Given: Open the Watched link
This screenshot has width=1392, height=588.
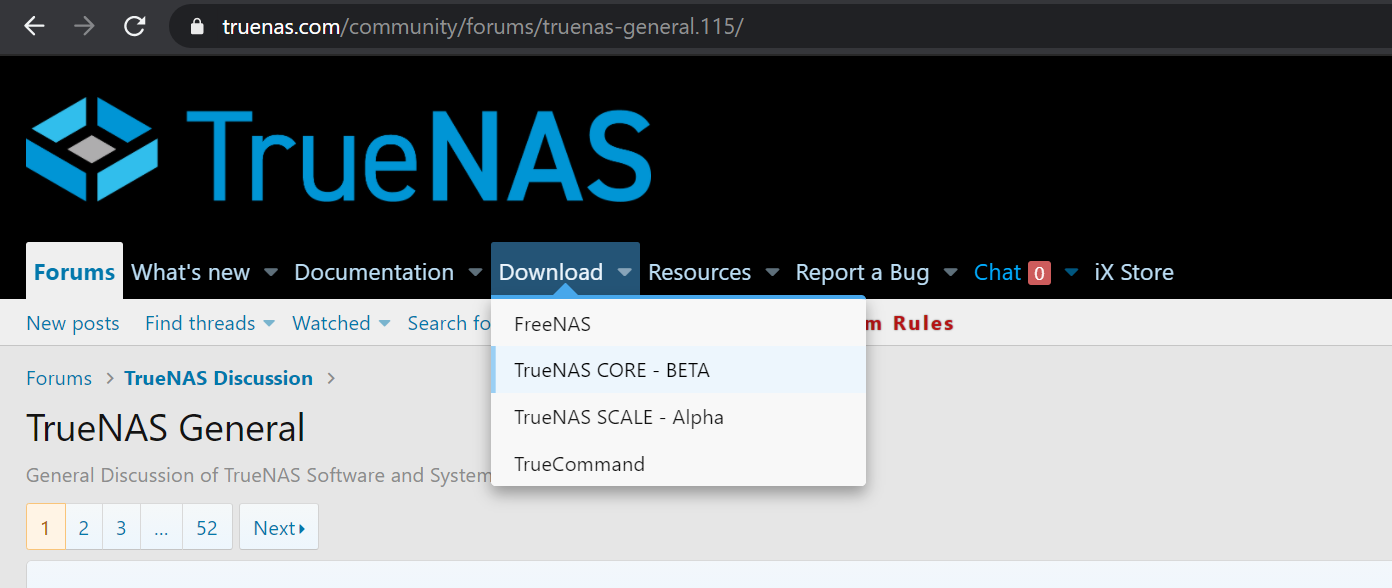Looking at the screenshot, I should coord(331,323).
